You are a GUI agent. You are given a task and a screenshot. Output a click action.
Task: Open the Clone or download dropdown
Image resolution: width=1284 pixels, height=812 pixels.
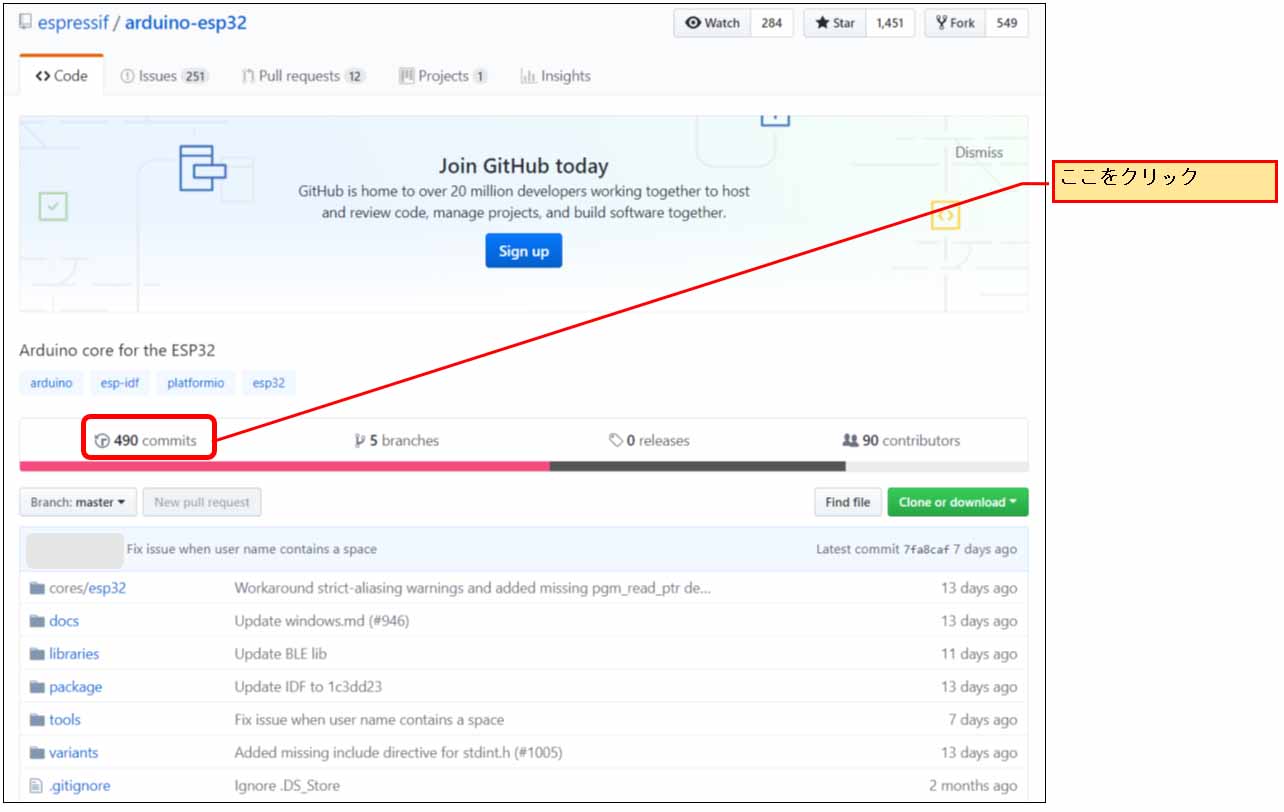pyautogui.click(x=957, y=502)
